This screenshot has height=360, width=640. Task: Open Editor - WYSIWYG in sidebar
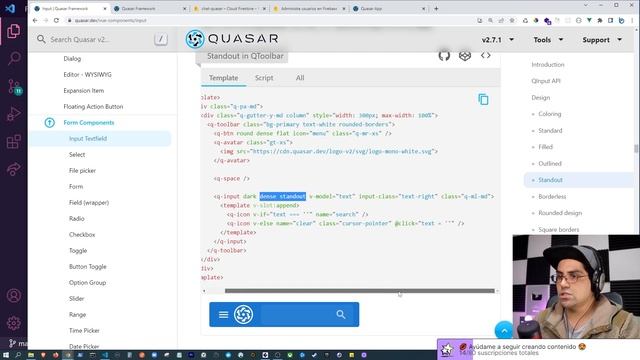pos(87,74)
